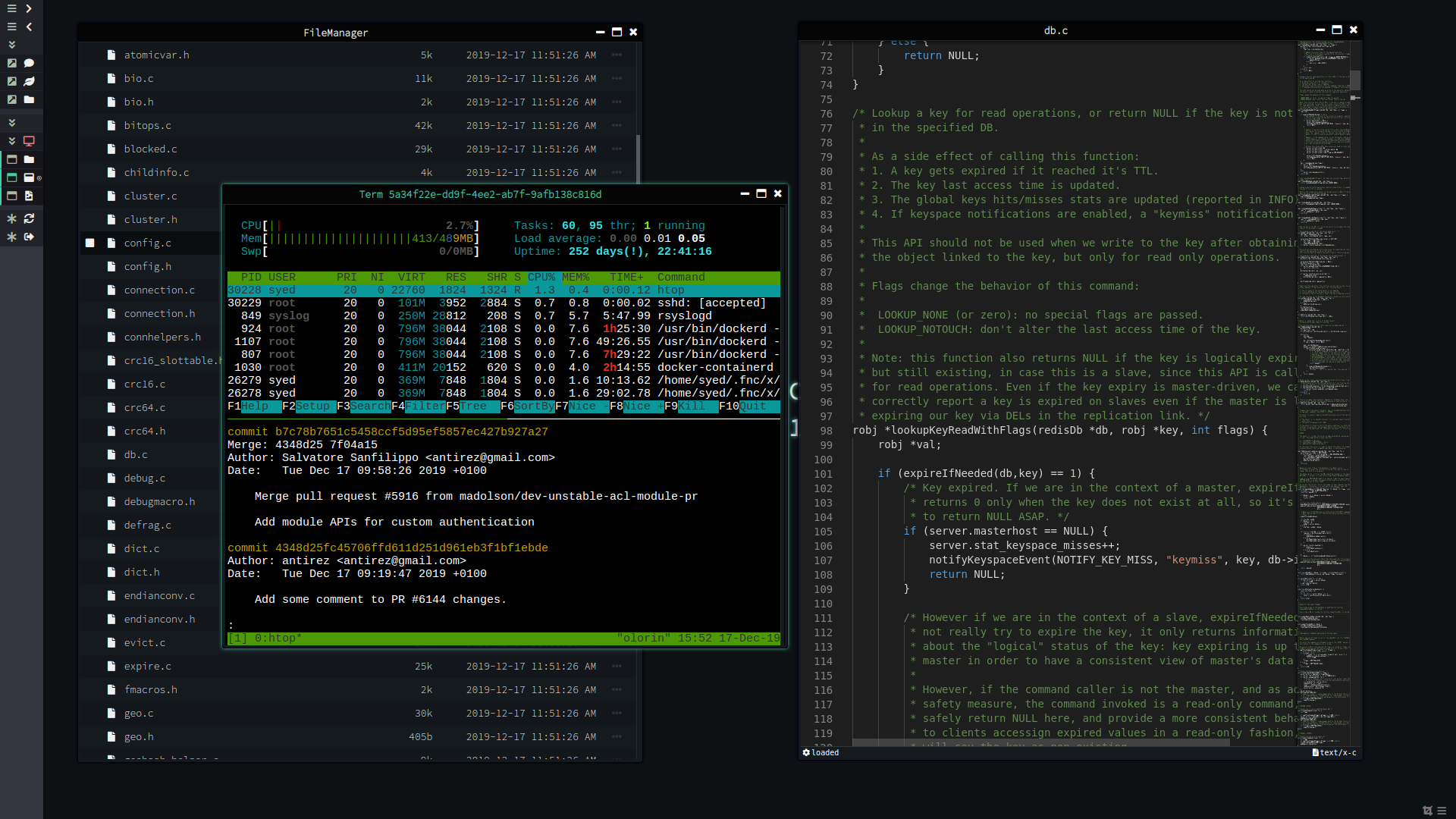This screenshot has height=819, width=1456.
Task: Click F1 Help in htop footer
Action: pyautogui.click(x=255, y=406)
